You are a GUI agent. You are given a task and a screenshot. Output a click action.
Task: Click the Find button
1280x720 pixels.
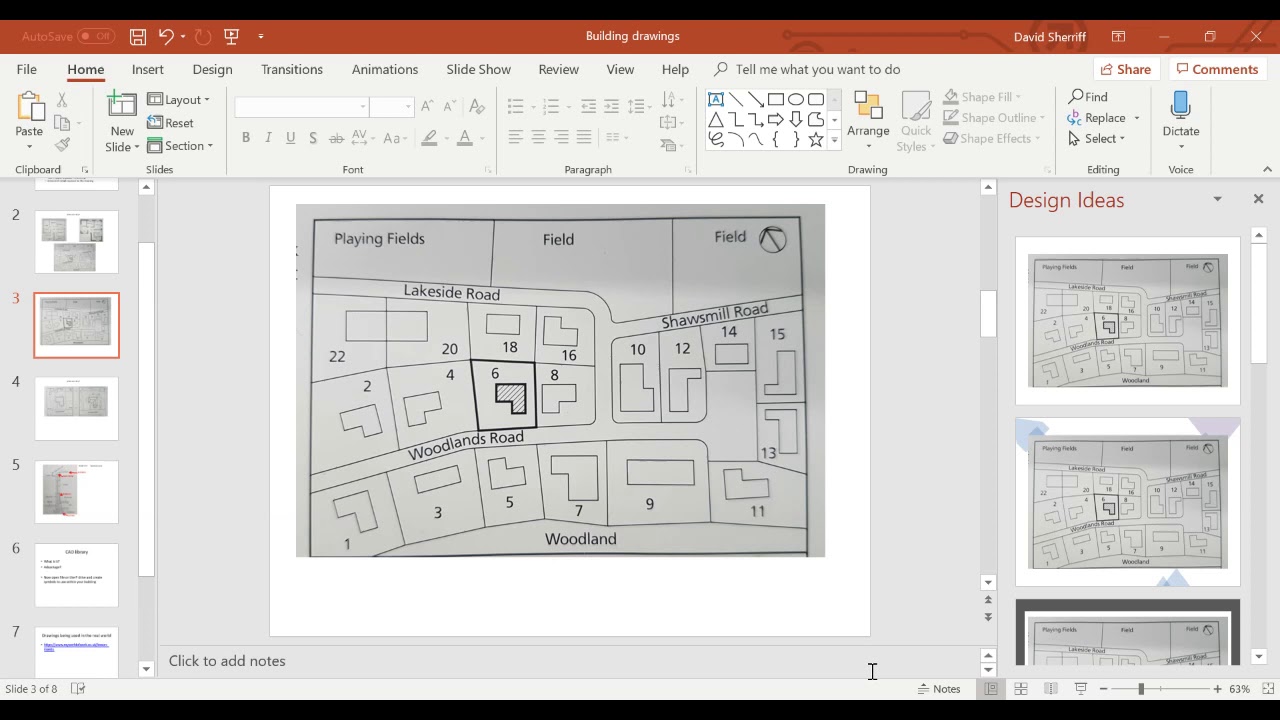[x=1088, y=97]
